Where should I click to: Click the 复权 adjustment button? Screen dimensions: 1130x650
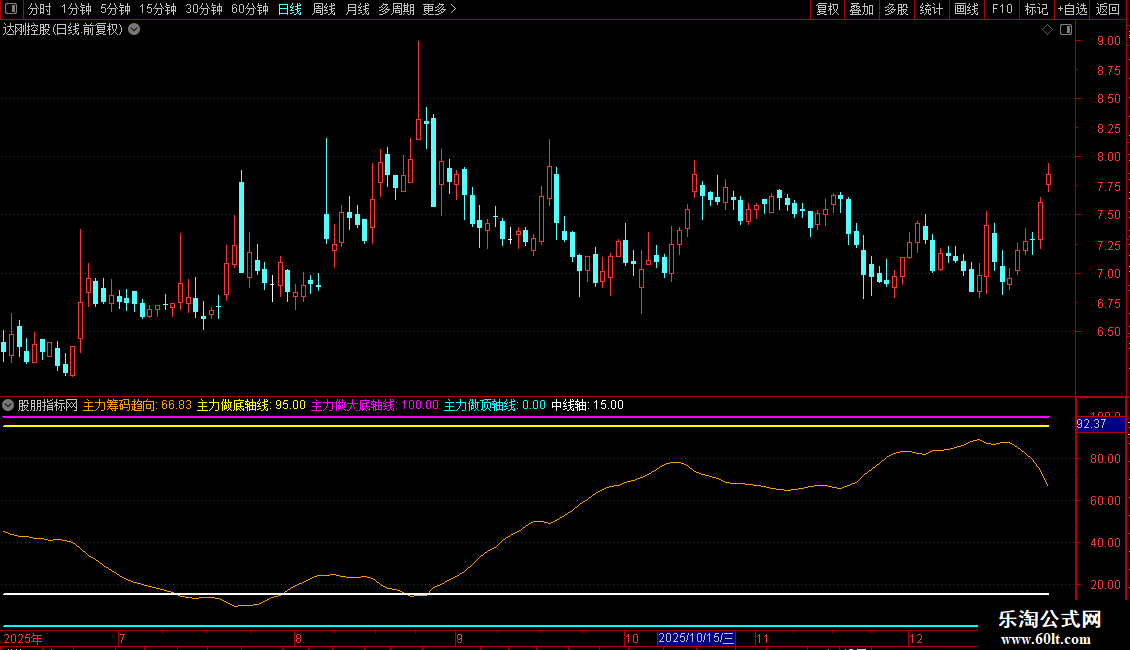pyautogui.click(x=827, y=10)
